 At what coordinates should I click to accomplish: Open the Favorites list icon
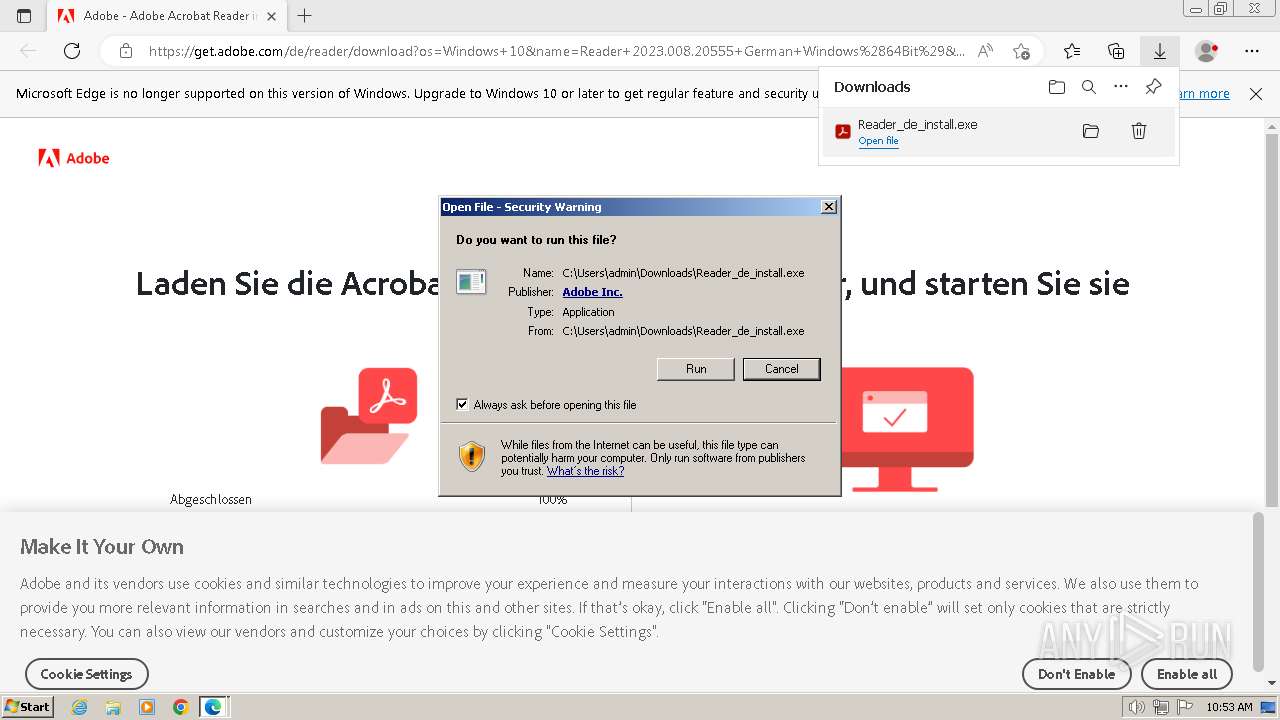pyautogui.click(x=1072, y=51)
